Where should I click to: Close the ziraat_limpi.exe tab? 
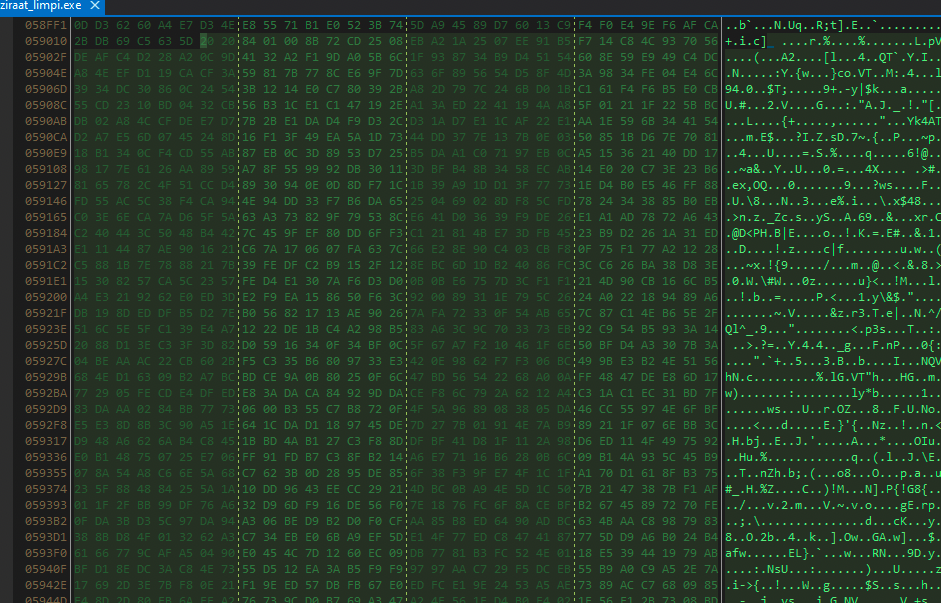coord(95,6)
